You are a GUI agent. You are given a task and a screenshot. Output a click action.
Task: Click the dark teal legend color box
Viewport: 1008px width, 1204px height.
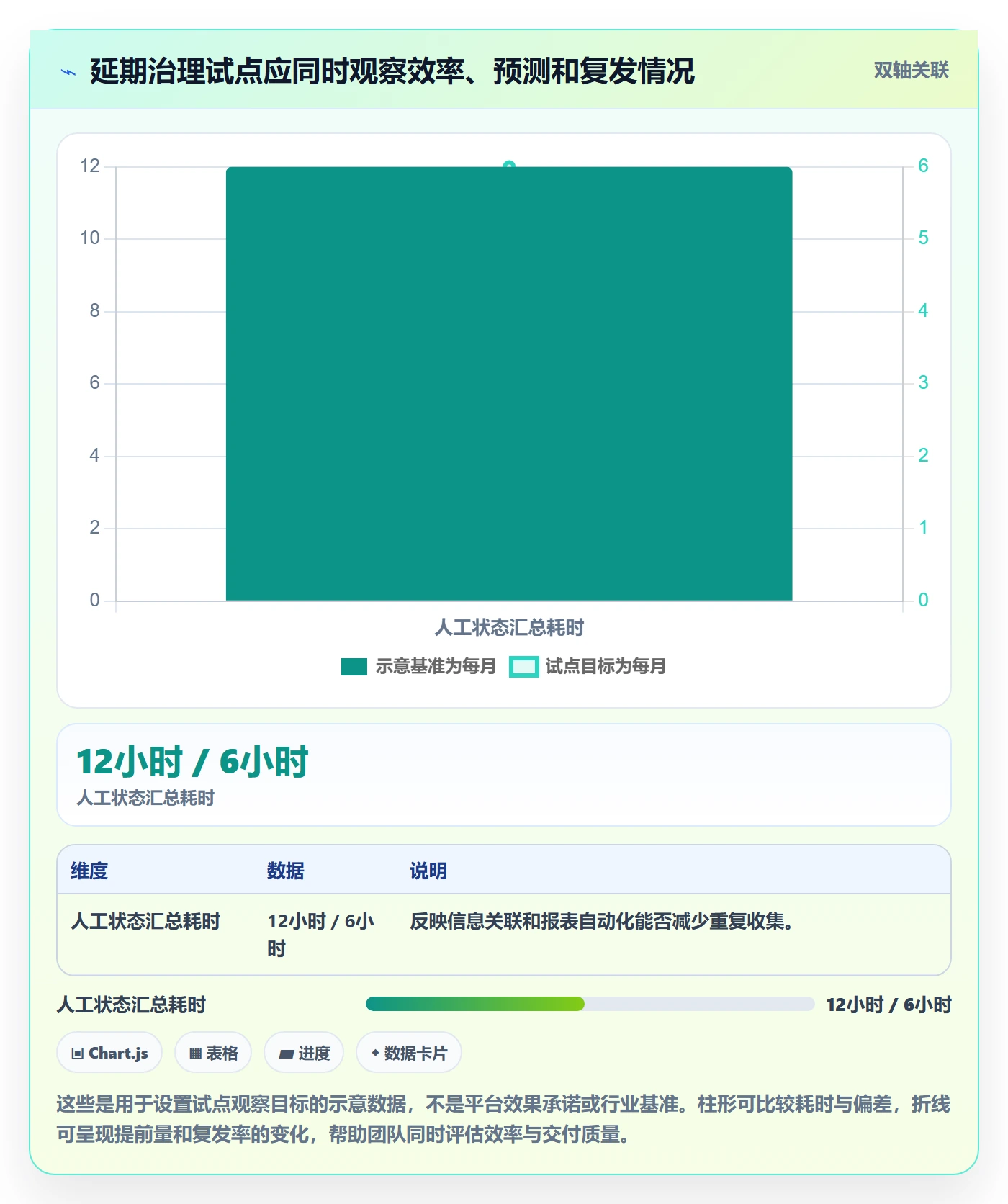(354, 667)
